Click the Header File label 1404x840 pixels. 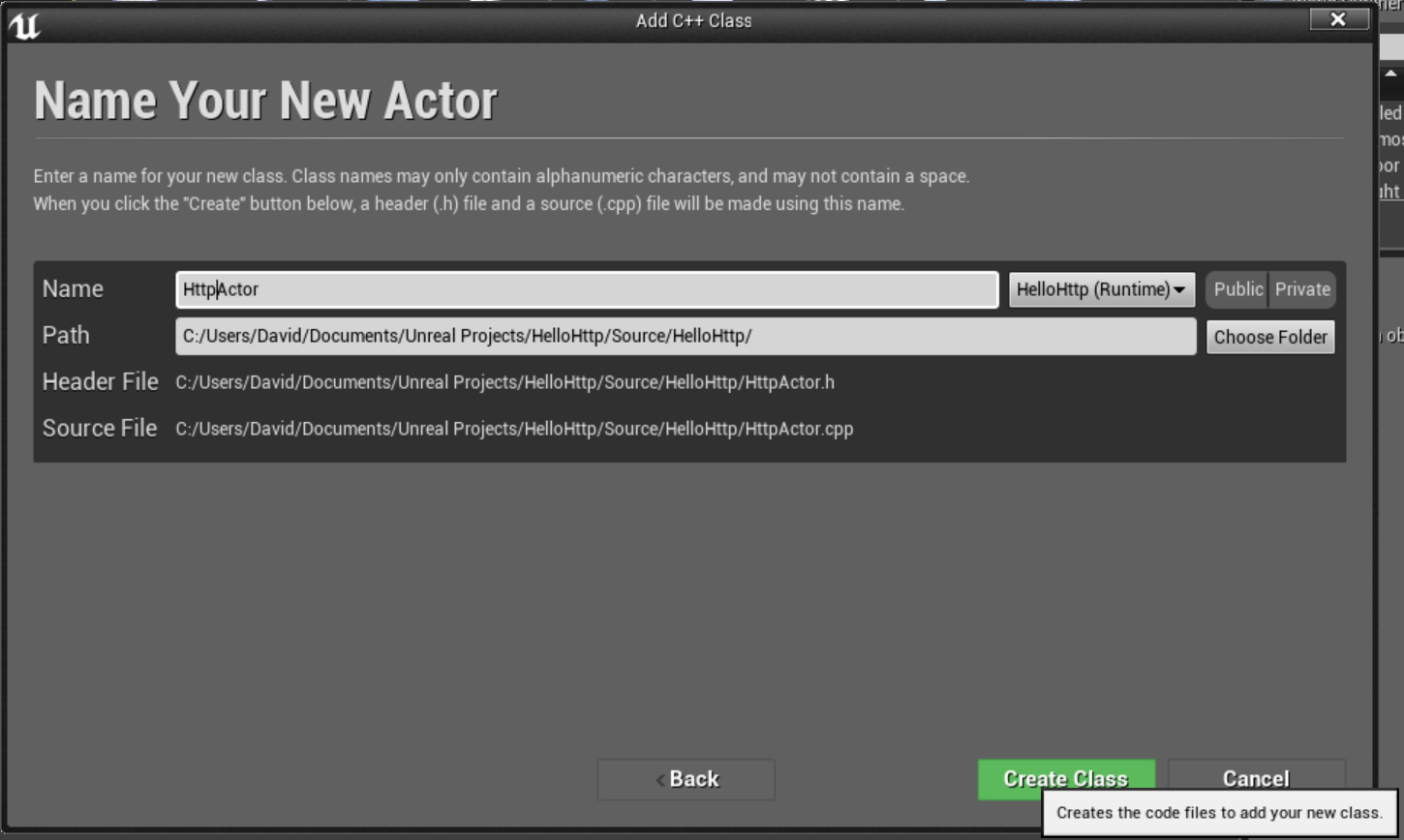[100, 381]
